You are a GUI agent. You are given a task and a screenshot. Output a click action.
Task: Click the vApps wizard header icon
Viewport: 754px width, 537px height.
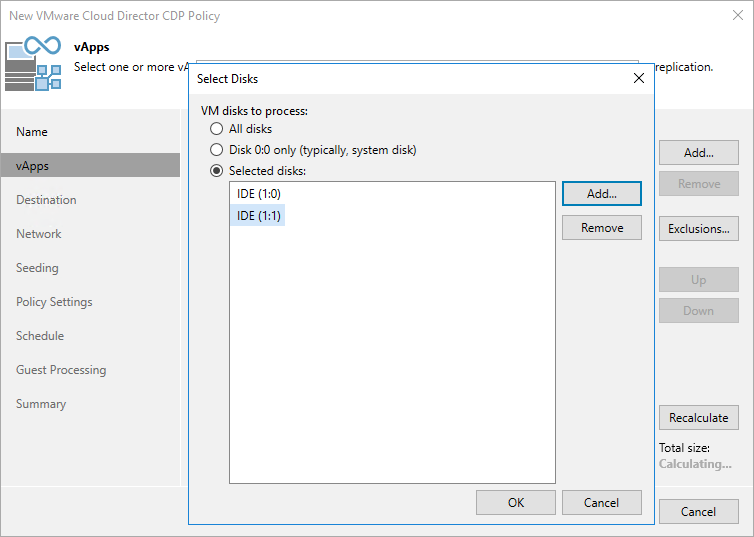(x=33, y=63)
